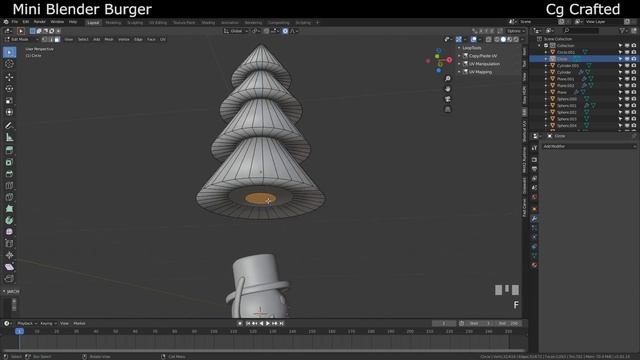
Task: Select the Shrink/Fatten tool
Action: click(9, 255)
